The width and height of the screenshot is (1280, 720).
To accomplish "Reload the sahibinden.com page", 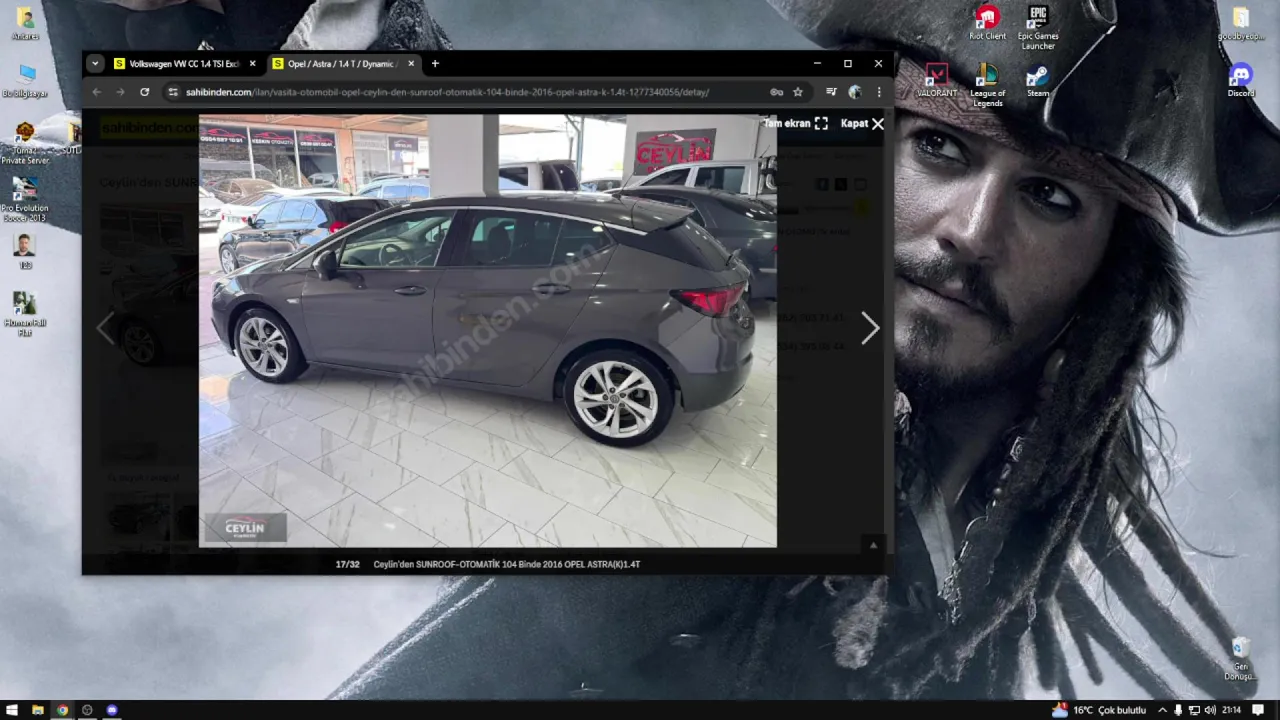I will [144, 92].
